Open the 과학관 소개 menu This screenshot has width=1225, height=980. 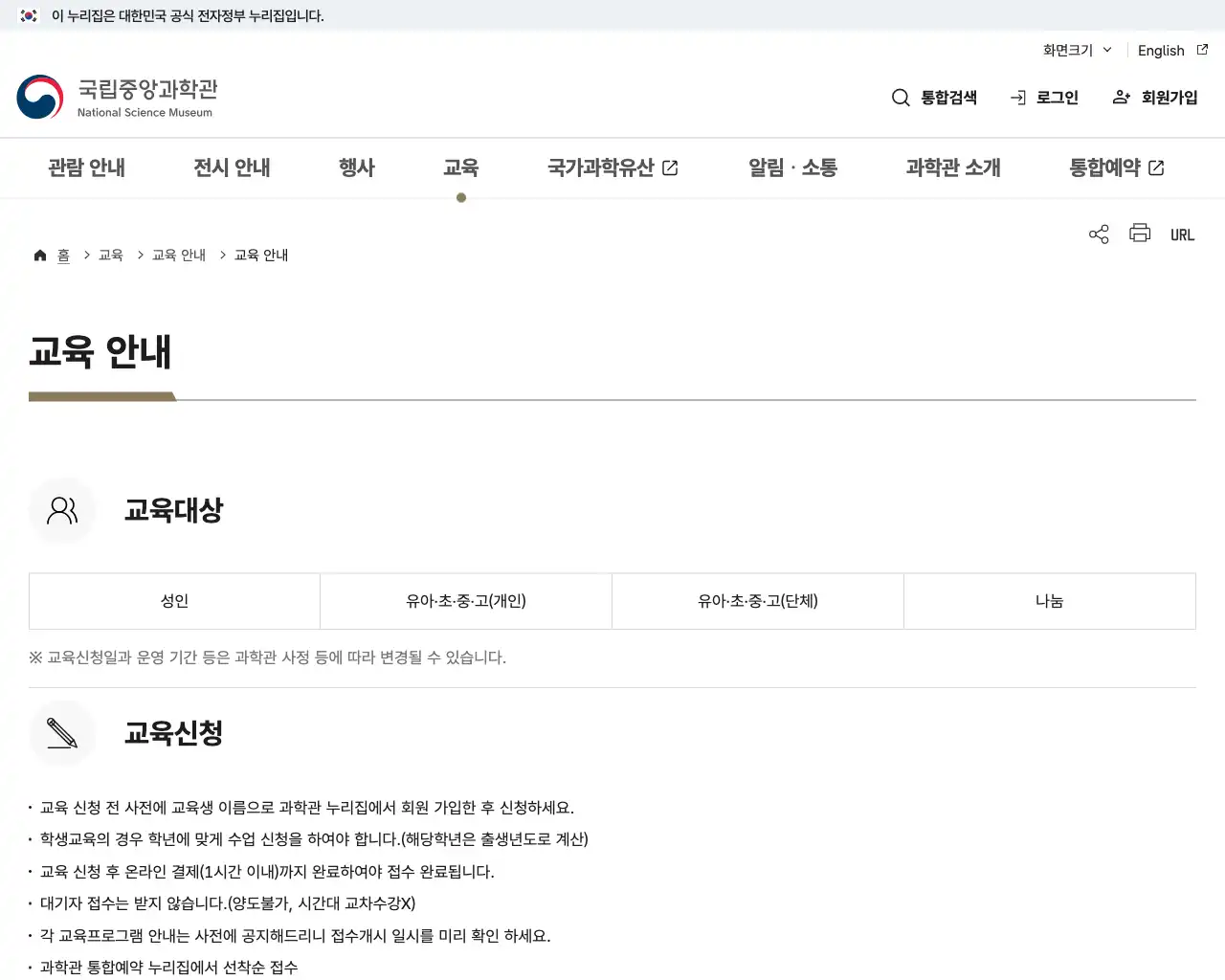tap(952, 167)
